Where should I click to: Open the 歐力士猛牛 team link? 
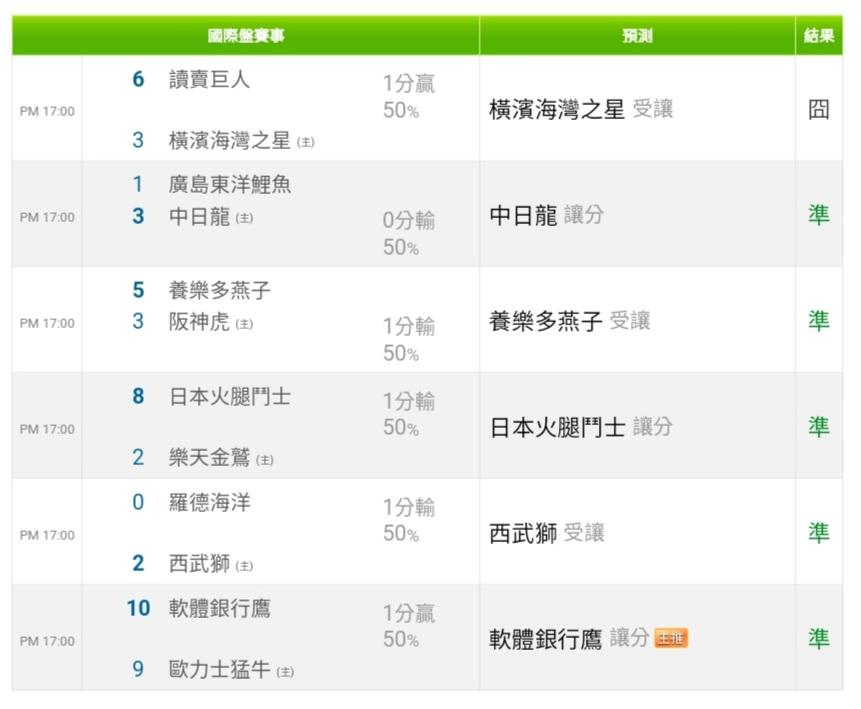point(219,669)
